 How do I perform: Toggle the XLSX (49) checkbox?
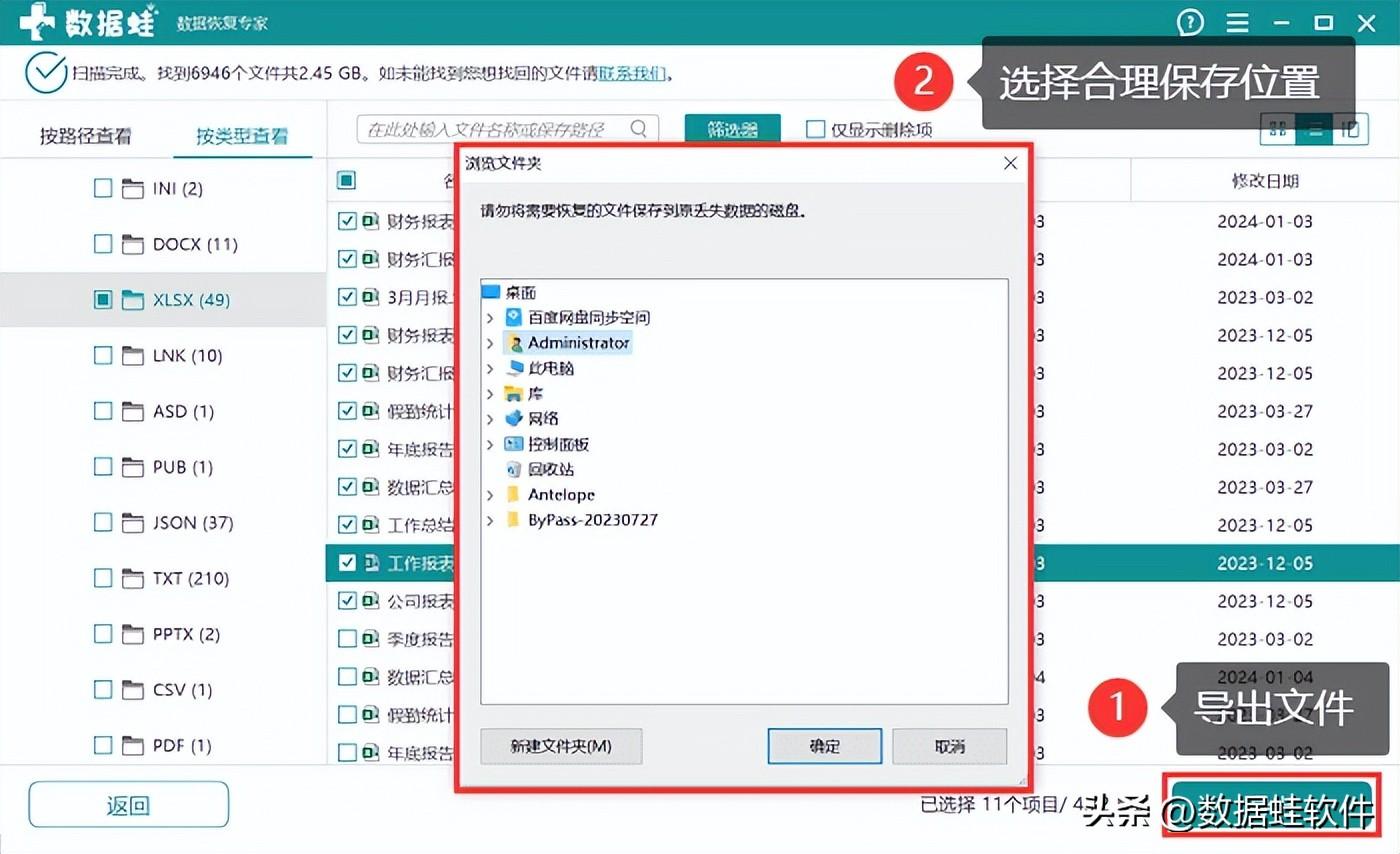(103, 299)
